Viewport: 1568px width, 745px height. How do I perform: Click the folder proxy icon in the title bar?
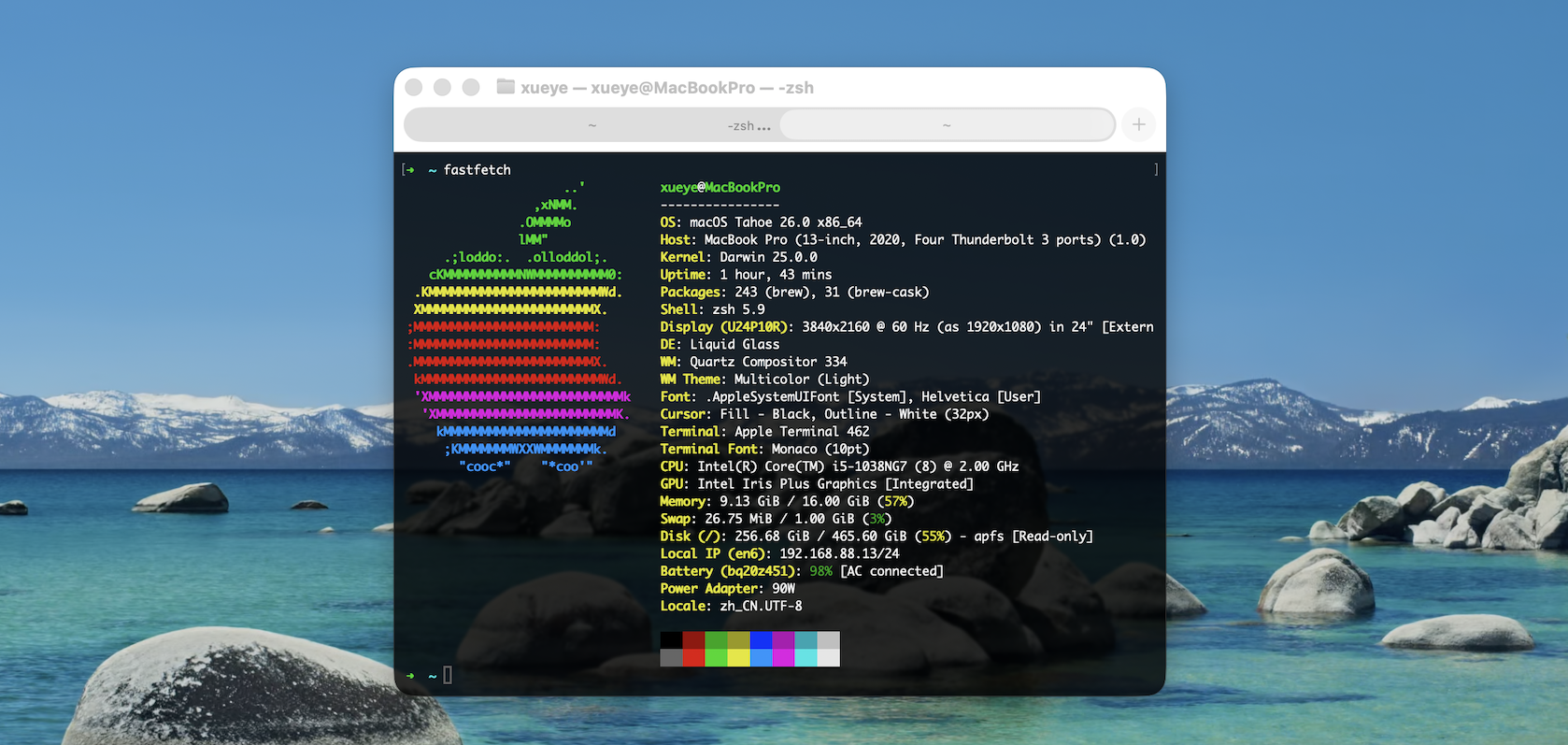[506, 87]
